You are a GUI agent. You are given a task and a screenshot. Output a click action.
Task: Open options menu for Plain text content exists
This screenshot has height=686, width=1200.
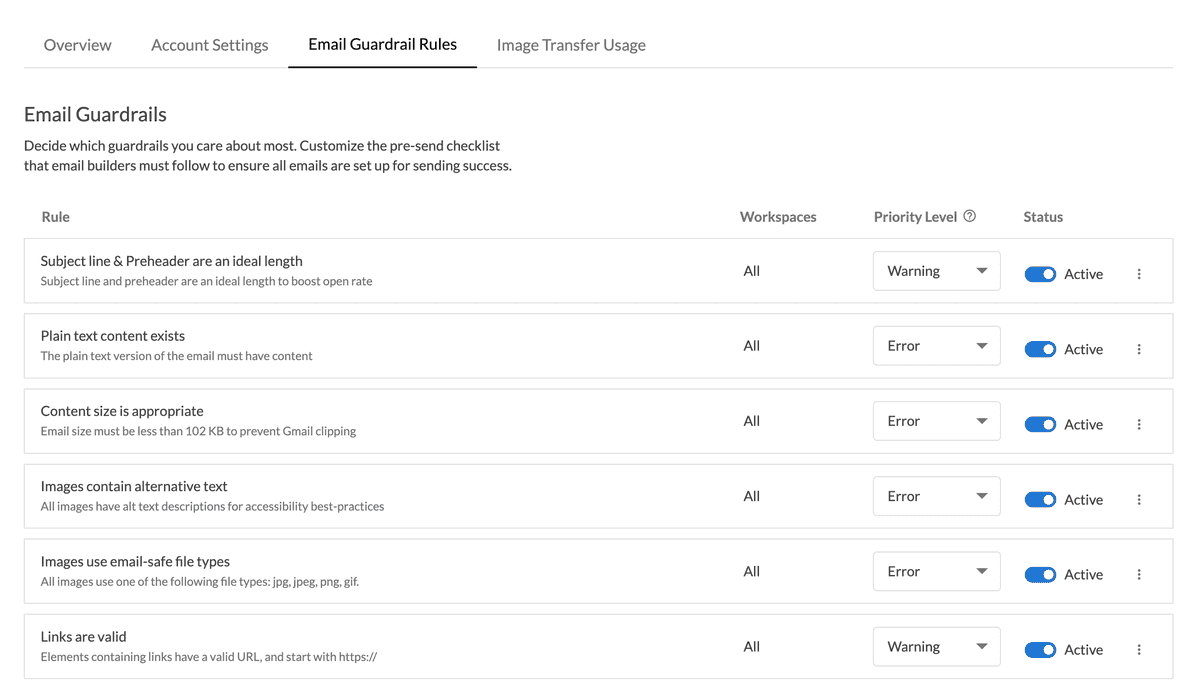coord(1139,348)
